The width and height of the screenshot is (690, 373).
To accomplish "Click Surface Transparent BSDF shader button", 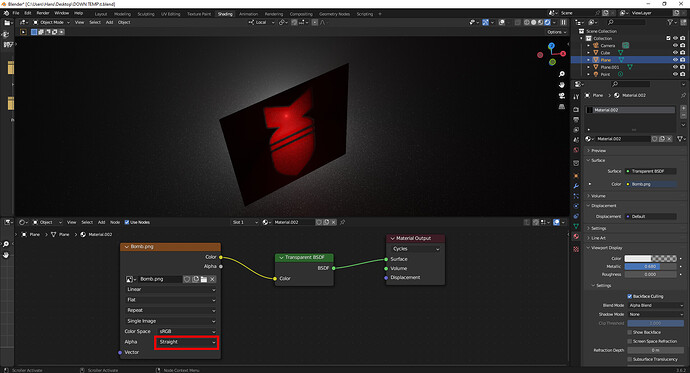I will tap(651, 171).
